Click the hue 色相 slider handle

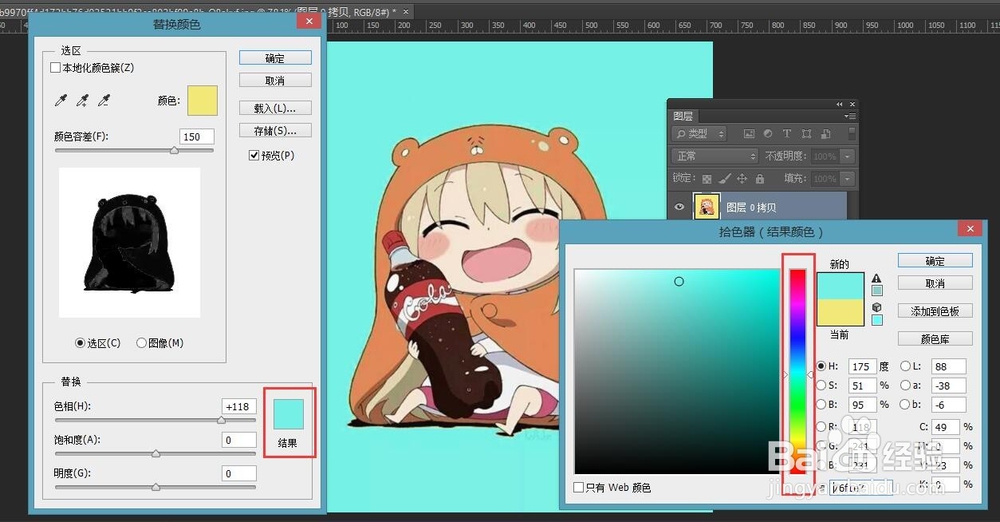click(221, 420)
